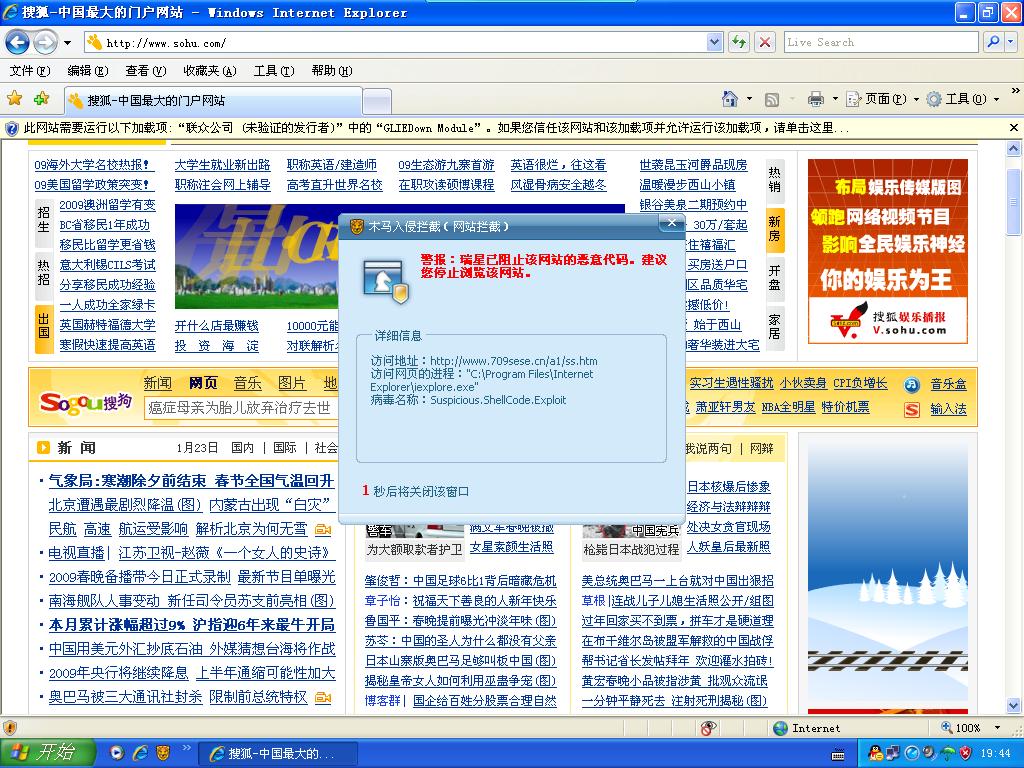Close the 木马入侵拦截 popup window
The image size is (1024, 768).
(671, 223)
